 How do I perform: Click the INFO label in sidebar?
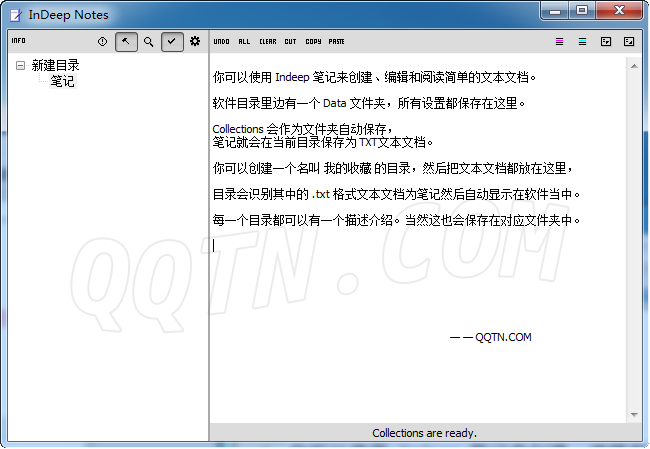(18, 41)
